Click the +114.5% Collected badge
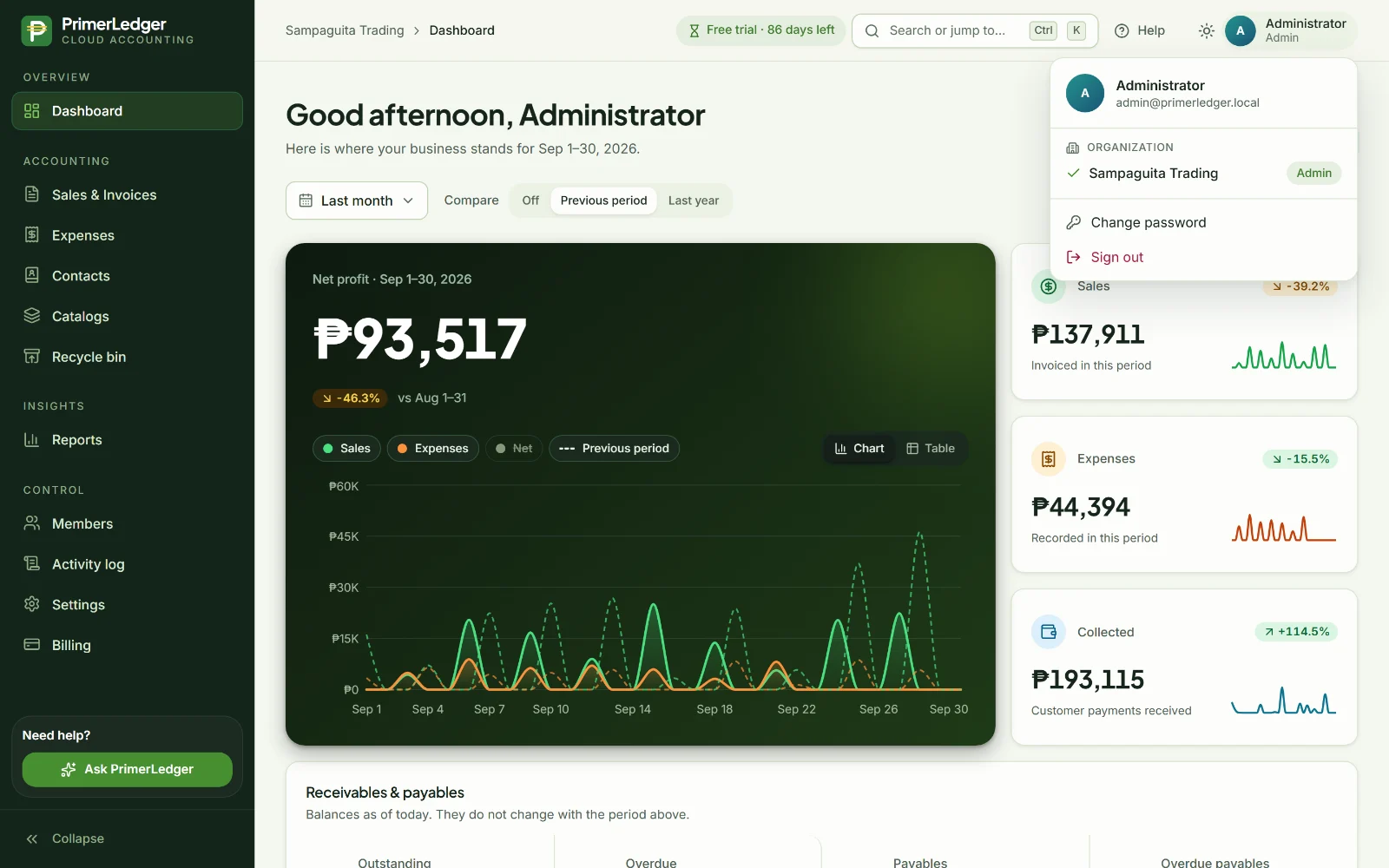The height and width of the screenshot is (868, 1389). [x=1296, y=631]
